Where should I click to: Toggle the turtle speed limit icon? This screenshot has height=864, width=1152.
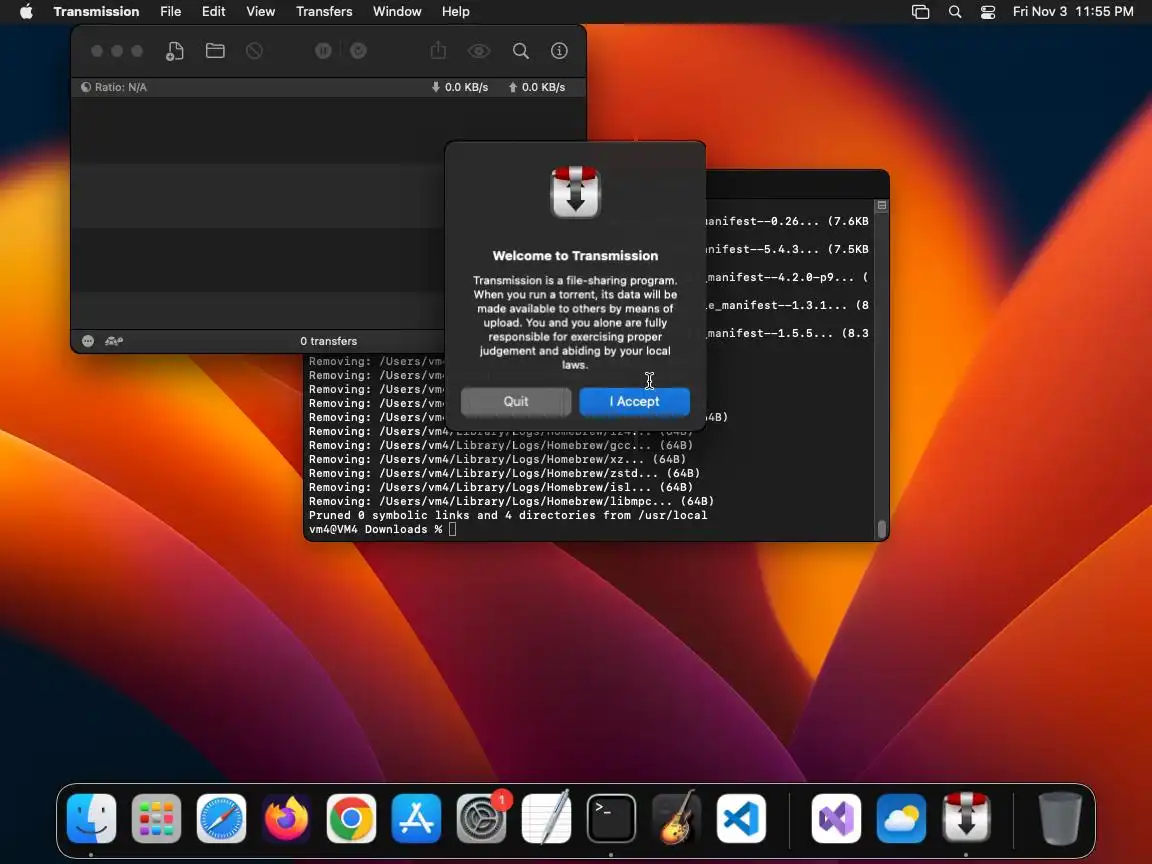[x=114, y=341]
